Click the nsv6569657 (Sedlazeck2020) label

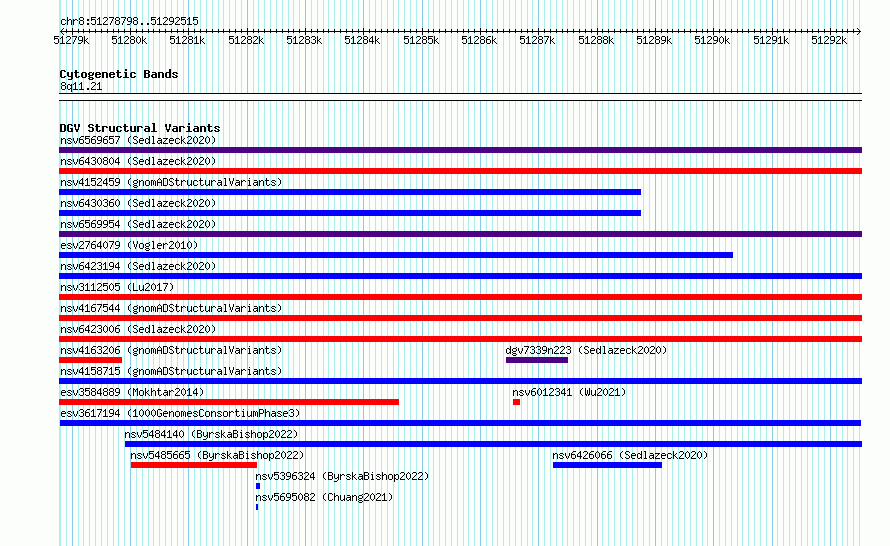click(138, 140)
